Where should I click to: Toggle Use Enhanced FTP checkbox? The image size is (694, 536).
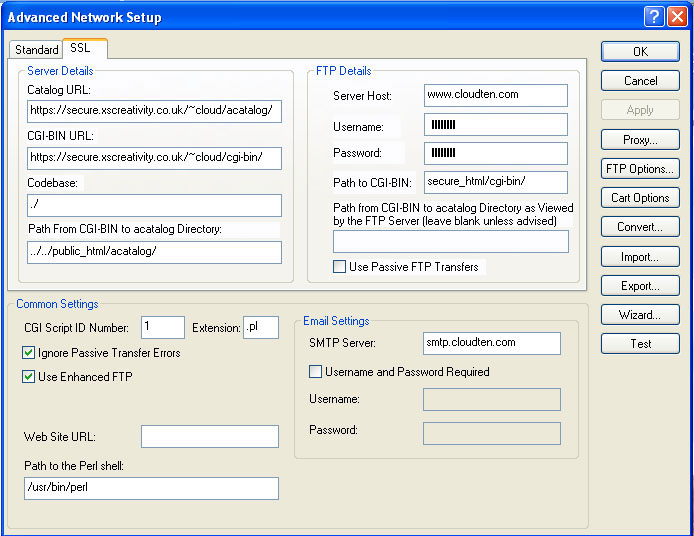click(x=29, y=377)
